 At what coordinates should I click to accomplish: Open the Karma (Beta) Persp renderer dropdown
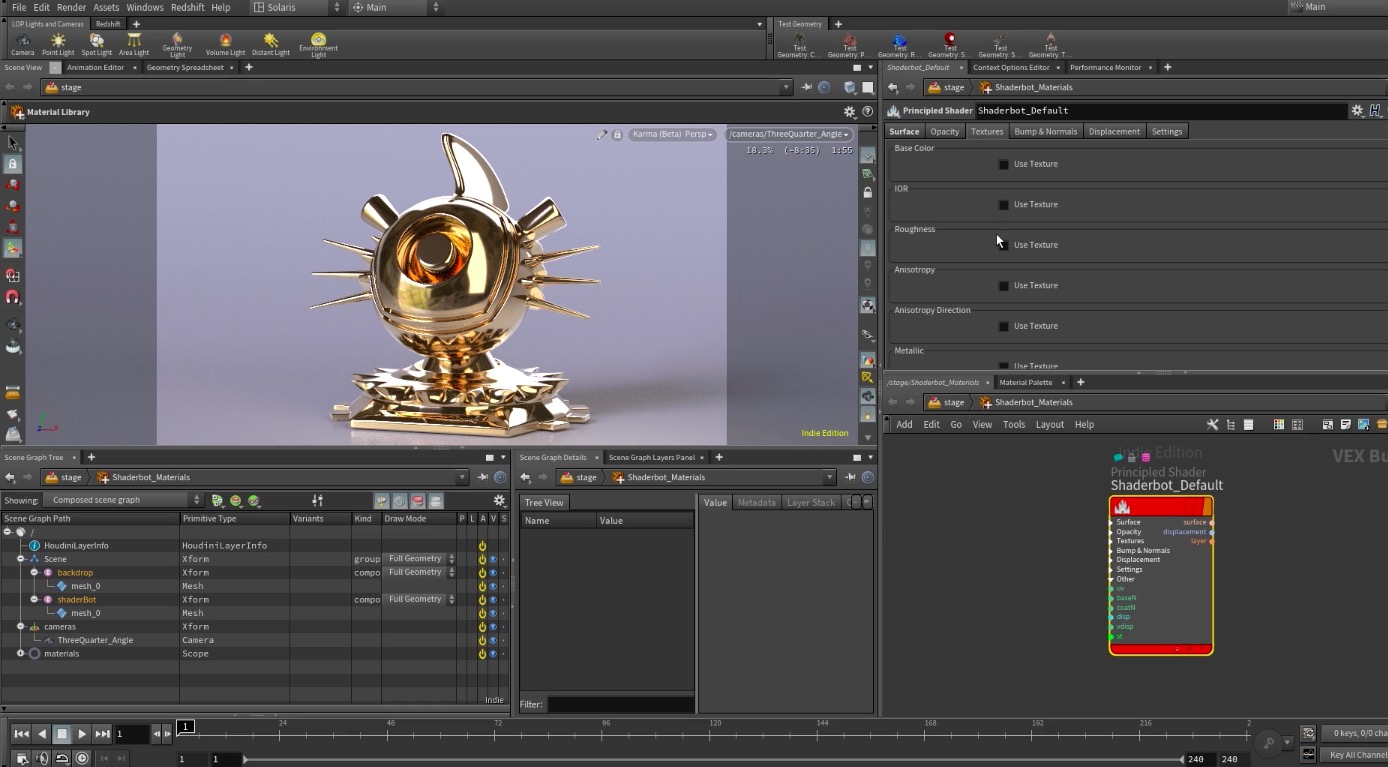[x=672, y=134]
